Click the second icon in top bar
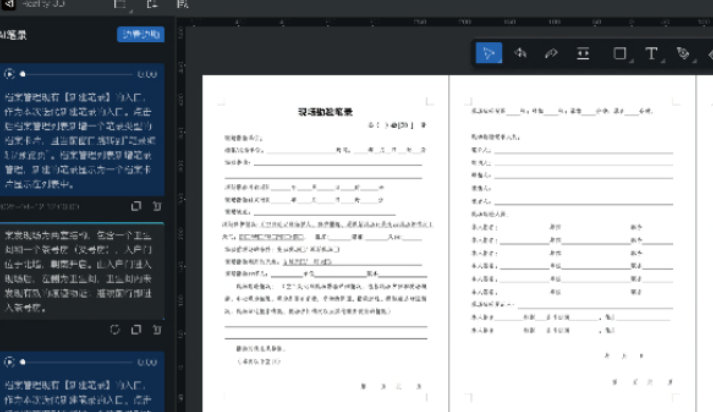Viewport: 713px width, 412px height. click(x=151, y=4)
